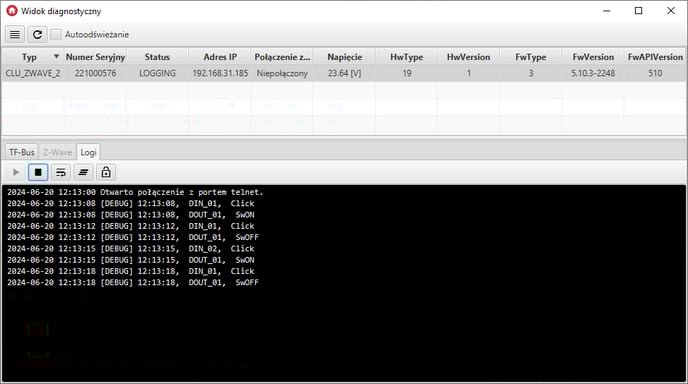Viewport: 688px width, 384px height.
Task: Click the Numer Seryjny column header
Action: [x=95, y=57]
